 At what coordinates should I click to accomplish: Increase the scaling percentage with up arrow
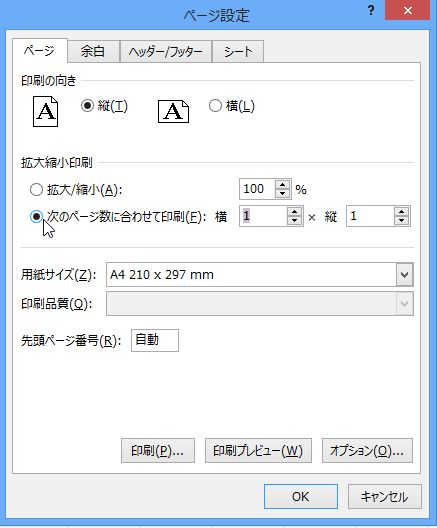tap(282, 185)
